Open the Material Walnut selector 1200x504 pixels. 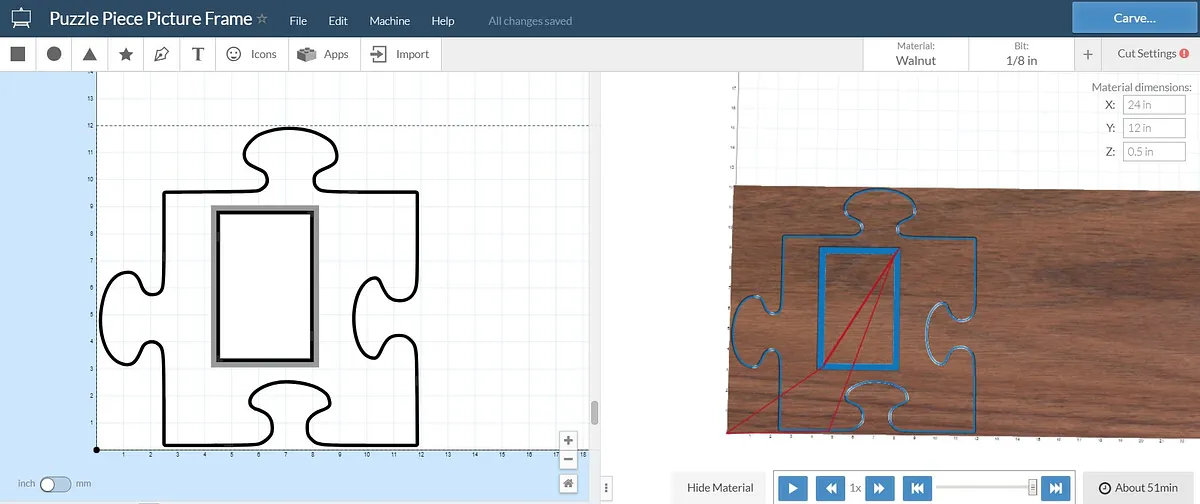tap(915, 54)
